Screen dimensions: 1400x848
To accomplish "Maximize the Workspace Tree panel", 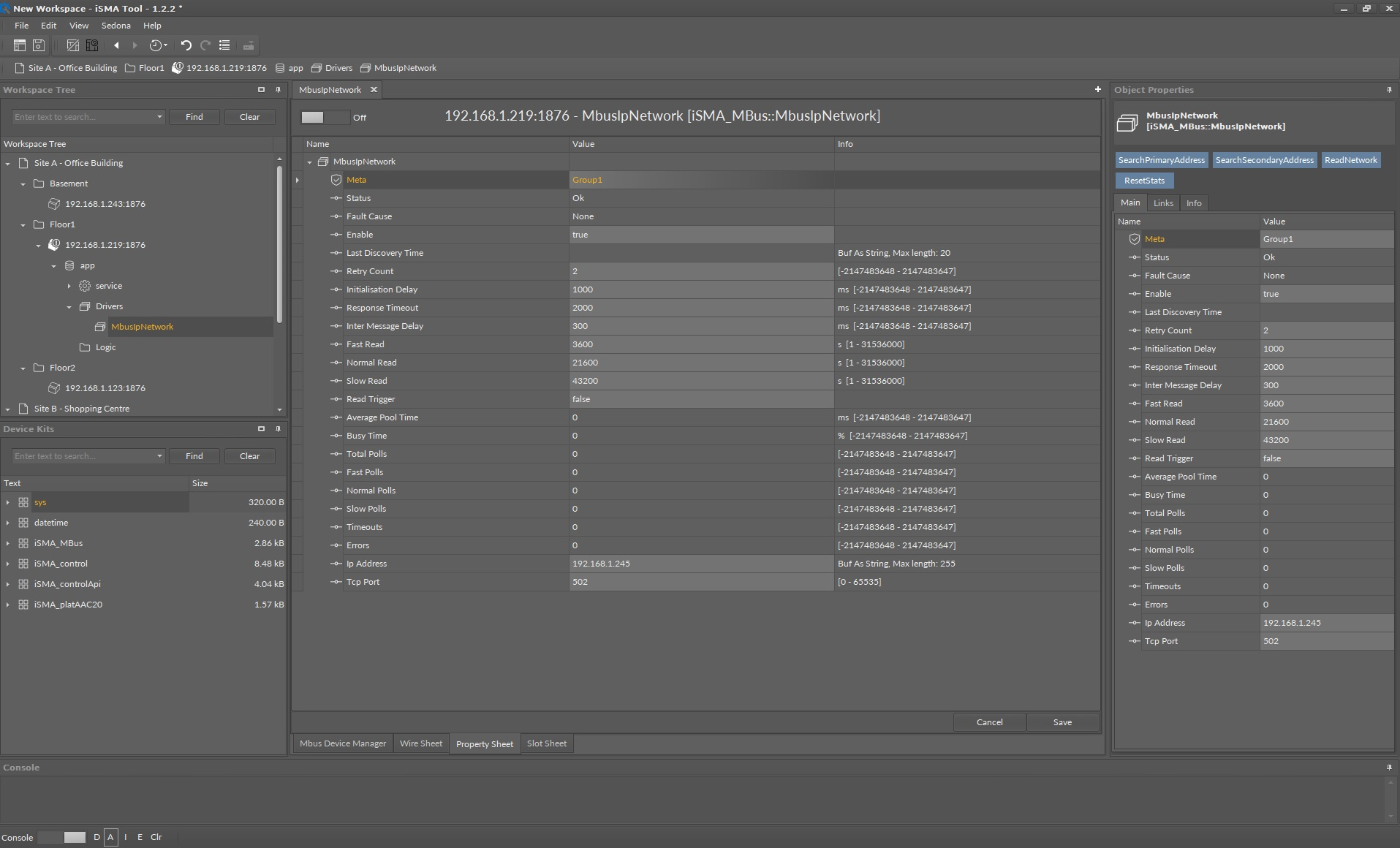I will (261, 90).
